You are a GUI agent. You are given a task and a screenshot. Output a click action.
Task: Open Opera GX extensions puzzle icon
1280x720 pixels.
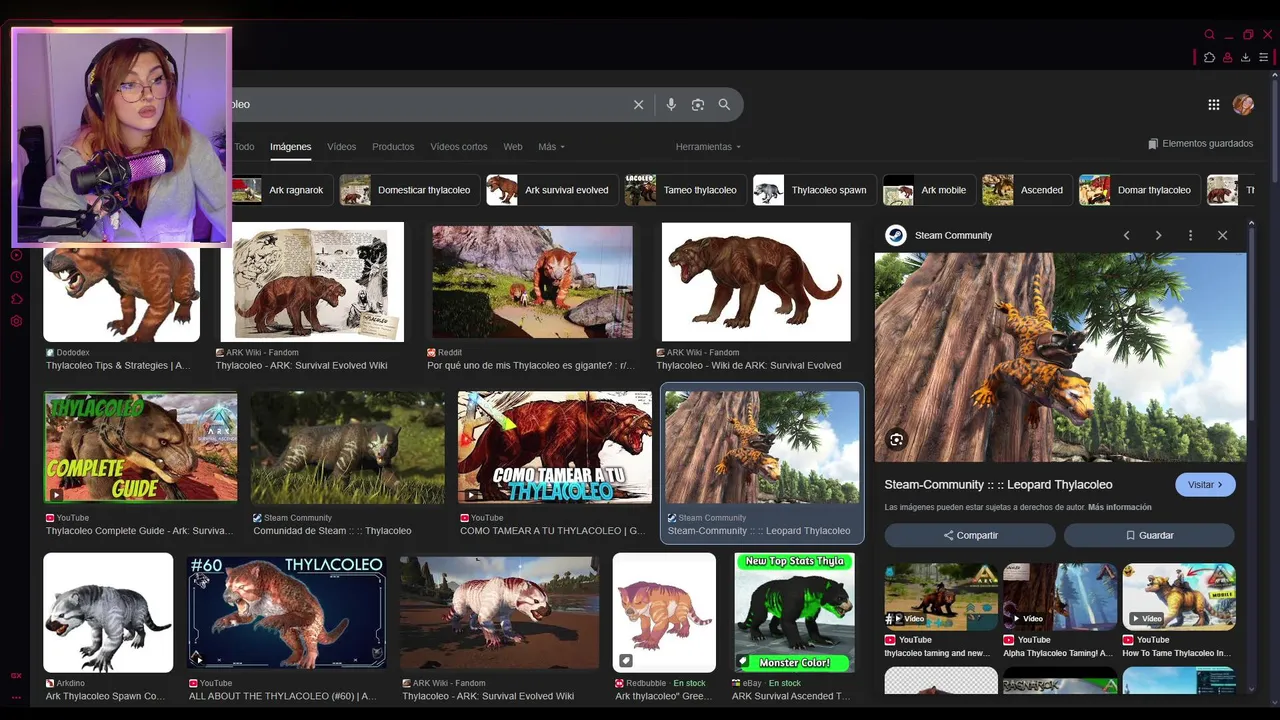[1209, 58]
